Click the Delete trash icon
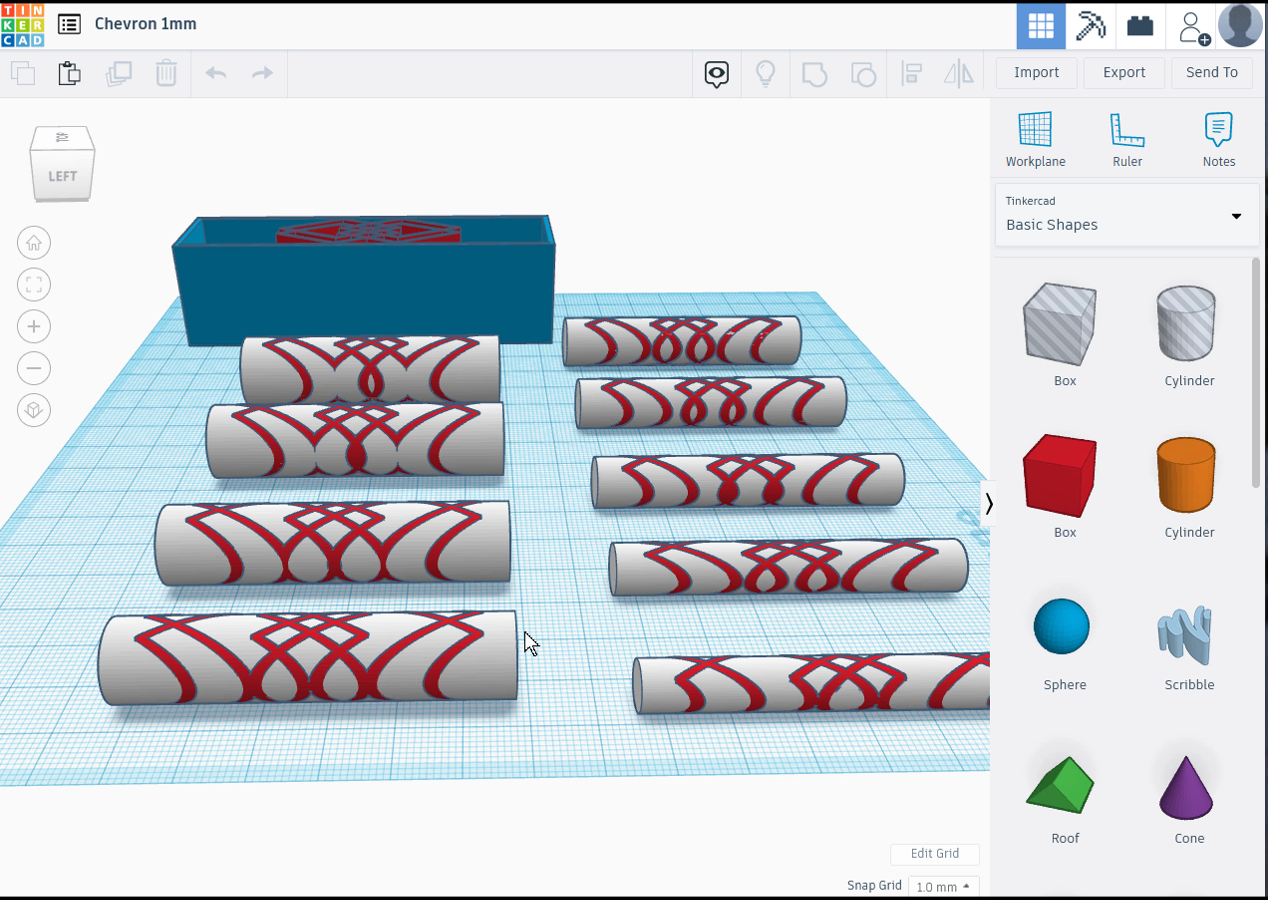Viewport: 1268px width, 900px height. 166,73
